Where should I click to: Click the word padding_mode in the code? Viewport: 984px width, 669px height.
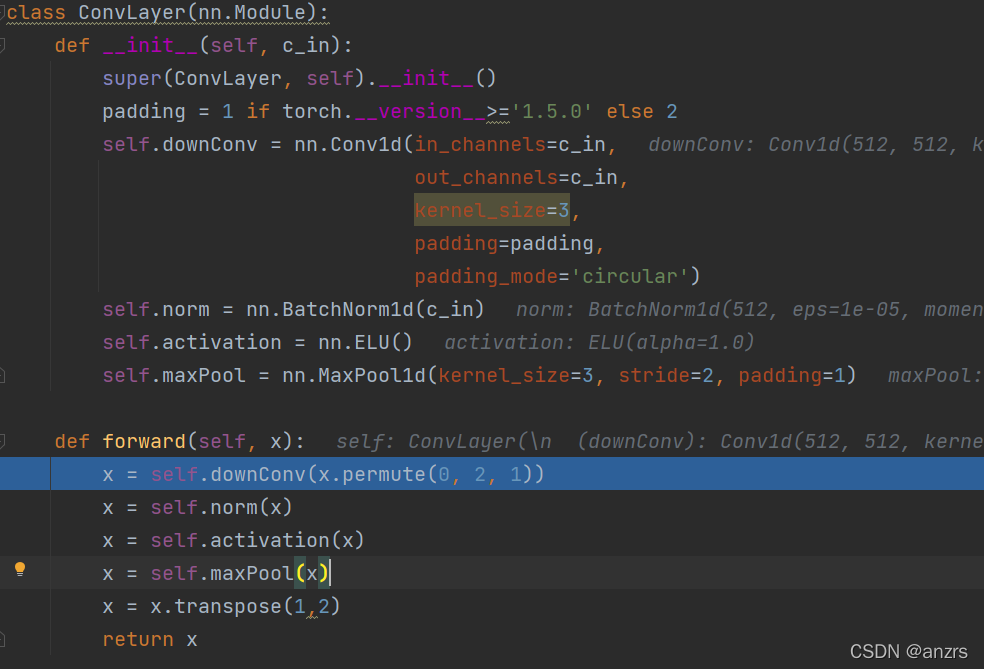click(x=486, y=276)
